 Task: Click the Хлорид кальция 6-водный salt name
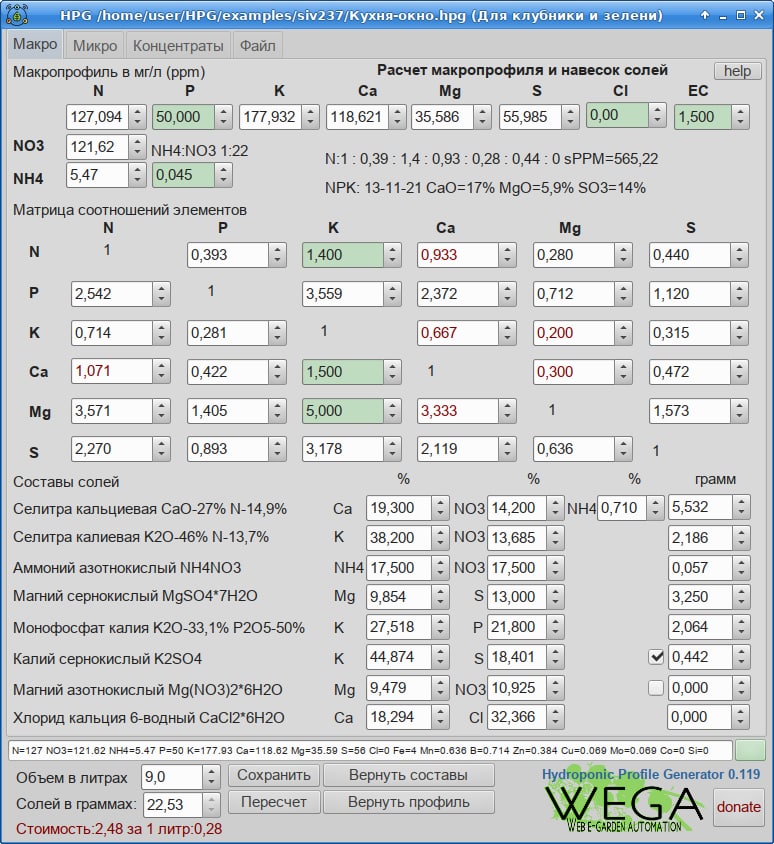pos(149,718)
